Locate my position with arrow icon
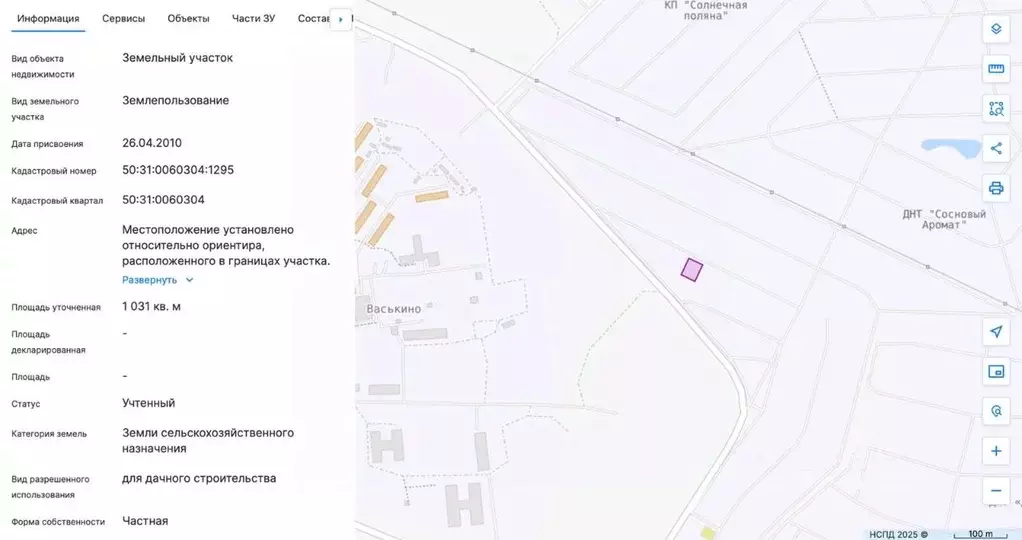Image resolution: width=1022 pixels, height=540 pixels. point(996,332)
